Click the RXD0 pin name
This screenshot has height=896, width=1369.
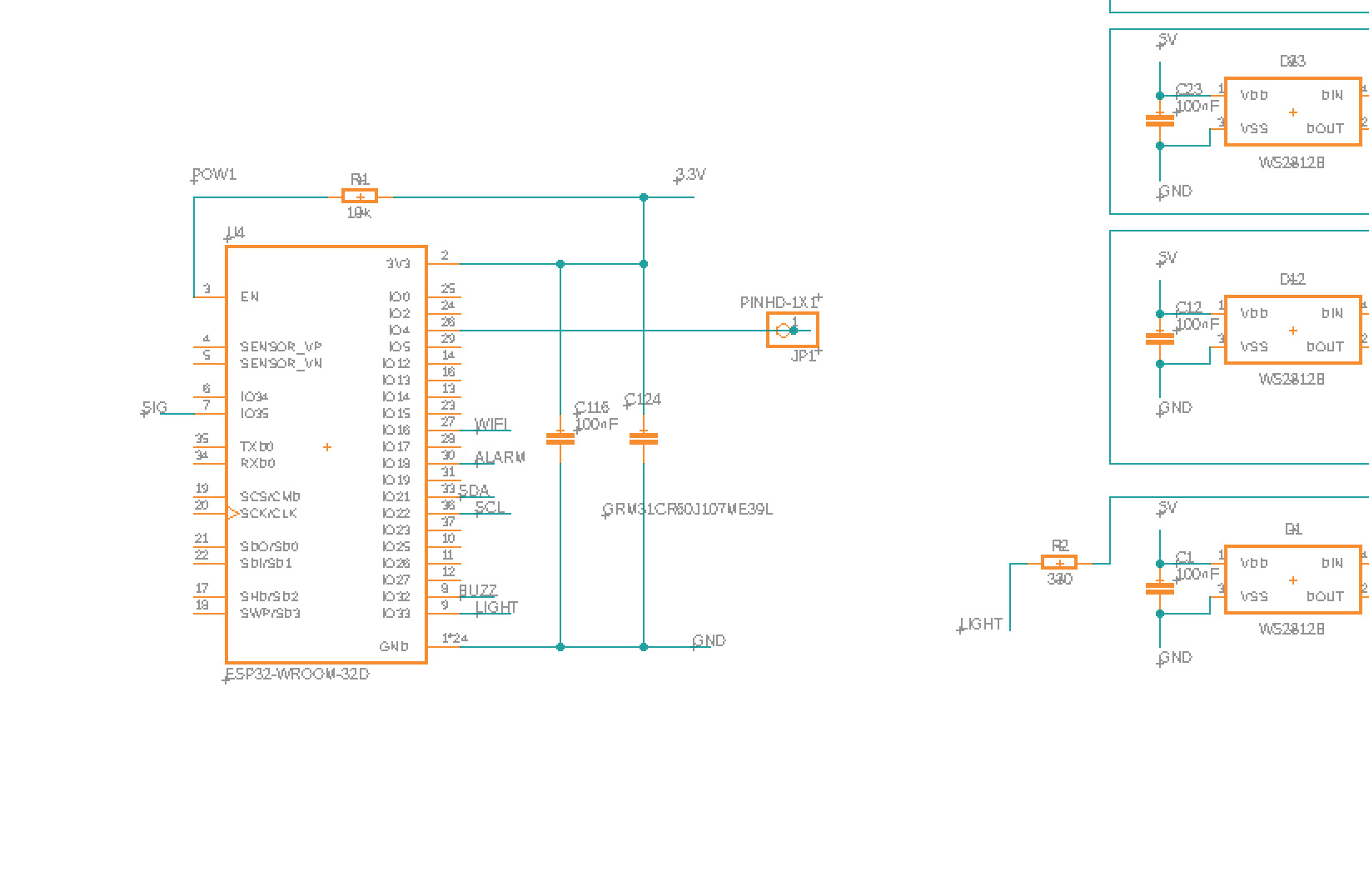pos(257,464)
